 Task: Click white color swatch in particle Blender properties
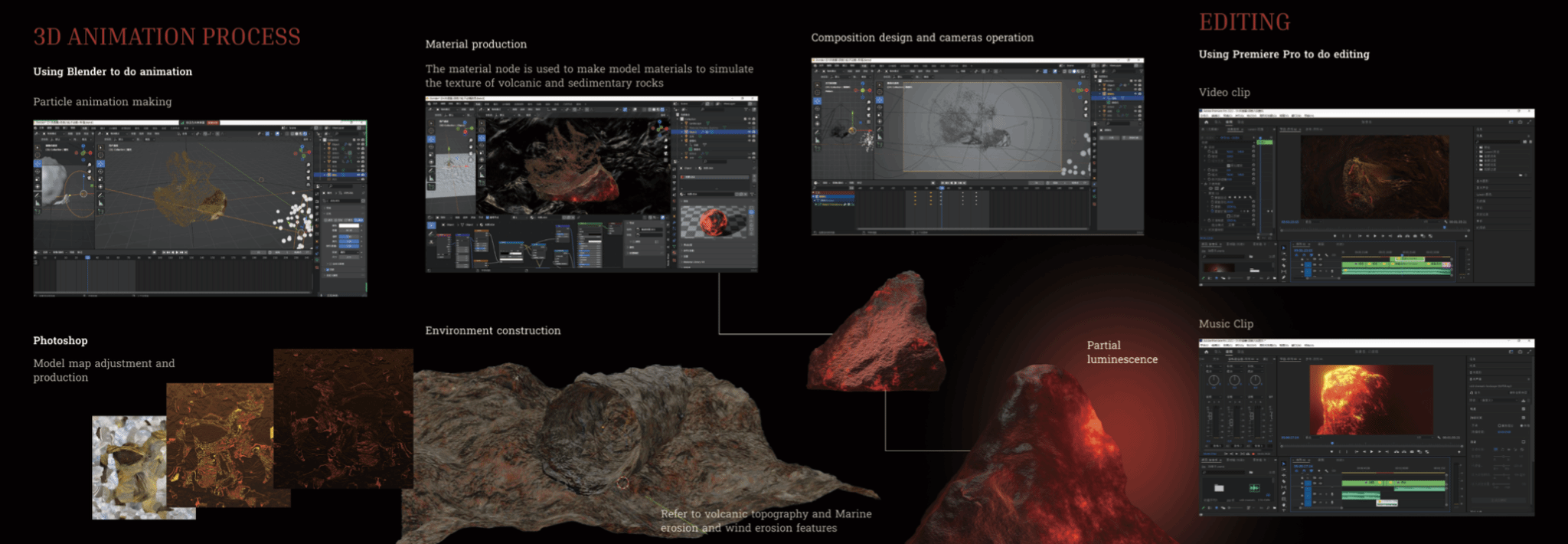pyautogui.click(x=349, y=226)
